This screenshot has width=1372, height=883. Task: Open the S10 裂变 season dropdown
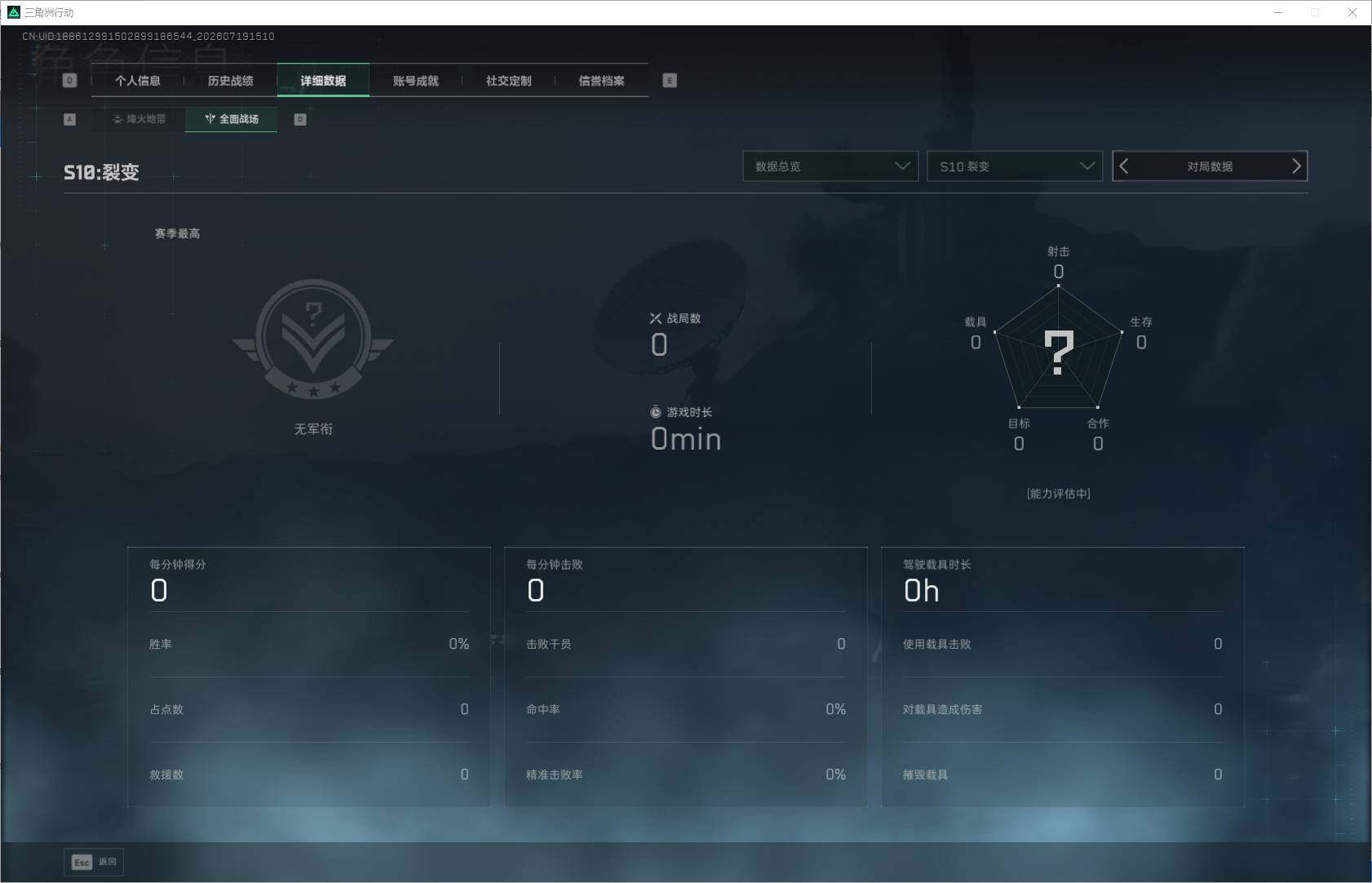1015,166
